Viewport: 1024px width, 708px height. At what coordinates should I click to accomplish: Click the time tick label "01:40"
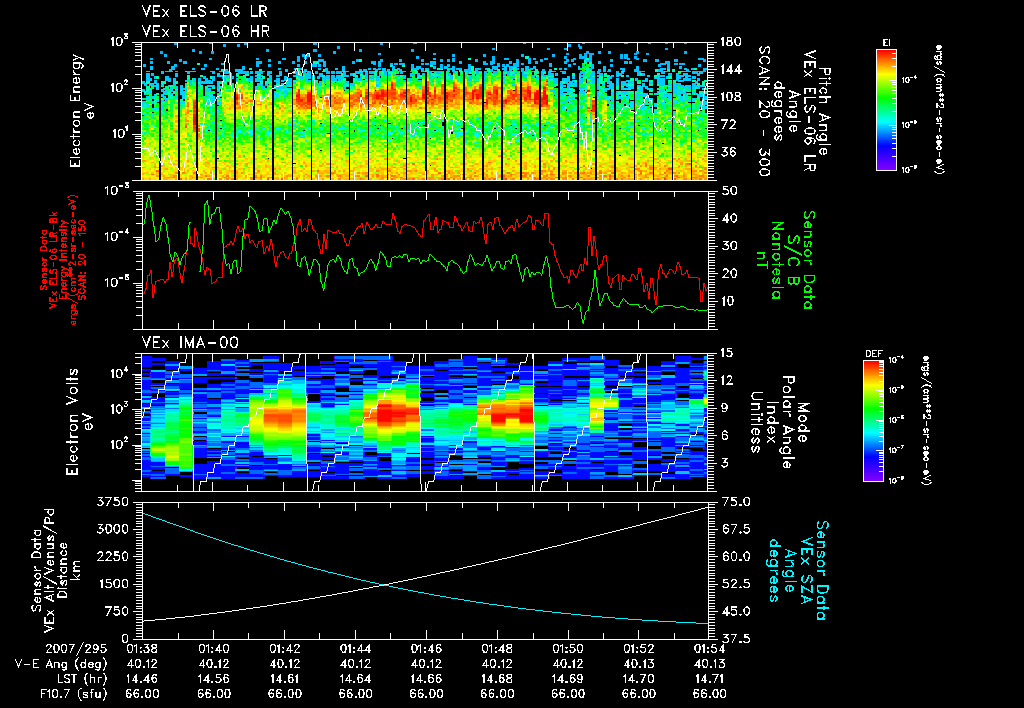[x=214, y=649]
